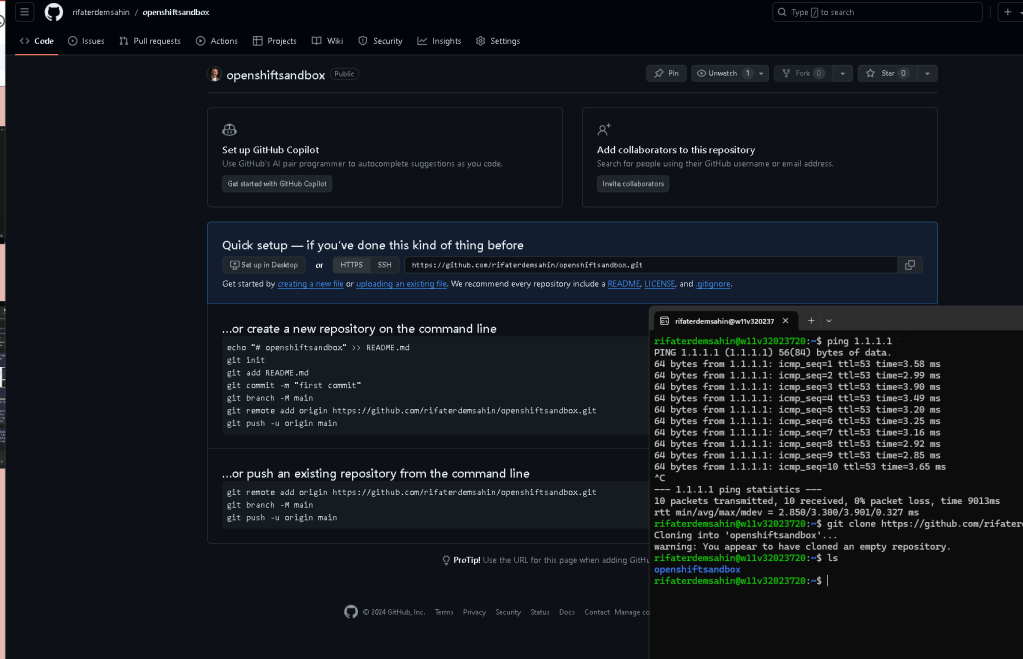Expand the terminal profiles dropdown chevron
1023x659 pixels.
point(829,320)
